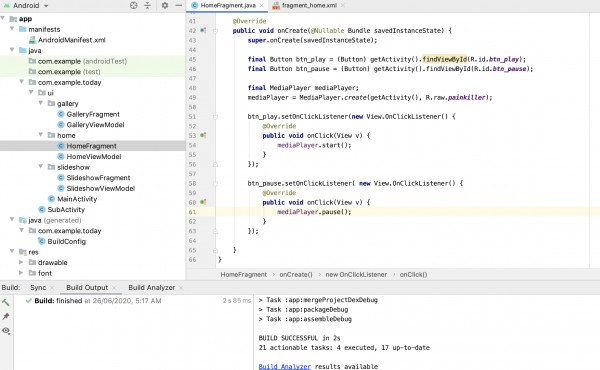Collapse the ui package arrow

click(31, 93)
